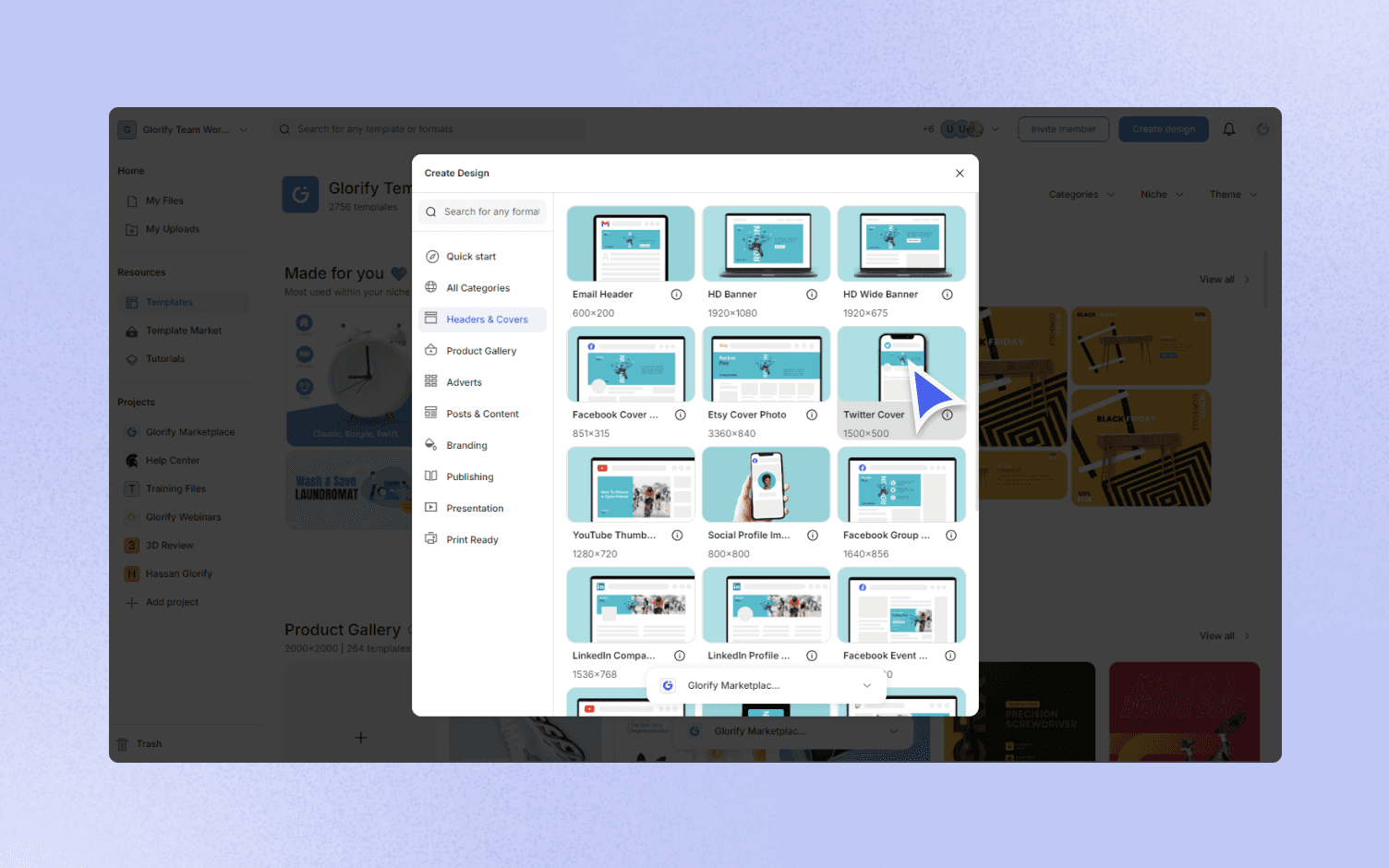Viewport: 1389px width, 868px height.
Task: Click the Quick start compass icon
Action: [x=431, y=257]
